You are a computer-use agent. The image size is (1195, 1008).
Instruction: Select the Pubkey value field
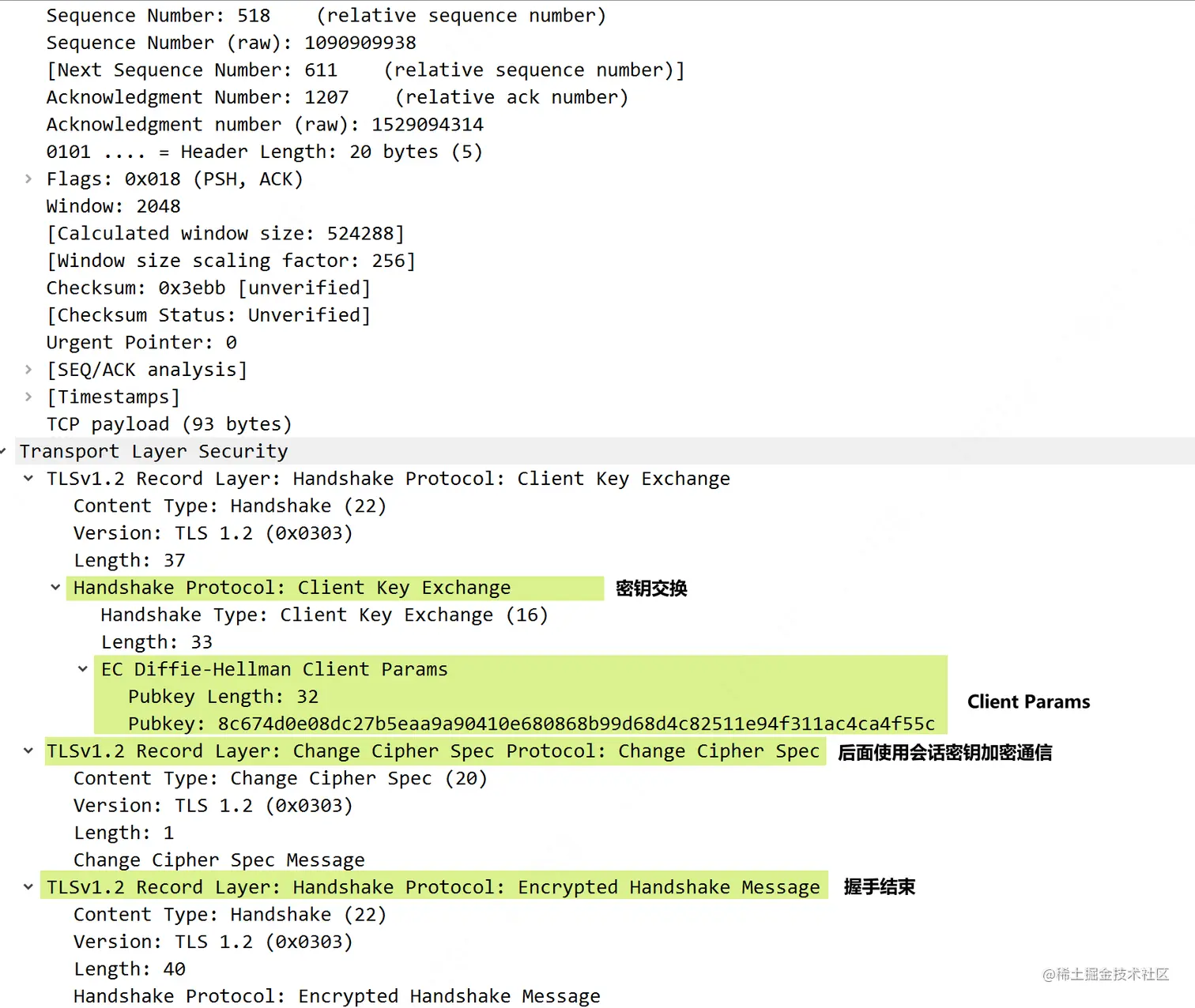coord(395,723)
